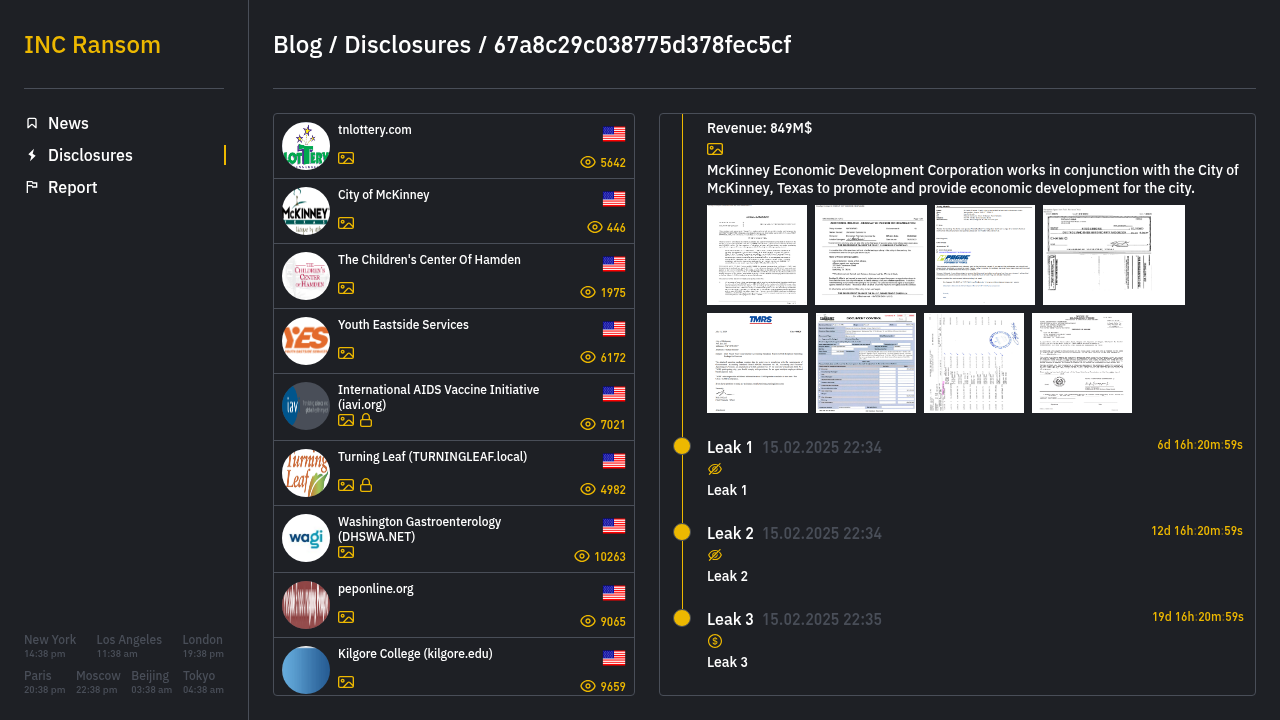1280x720 pixels.
Task: Open the tnlottery.com disclosure entry
Action: [454, 146]
